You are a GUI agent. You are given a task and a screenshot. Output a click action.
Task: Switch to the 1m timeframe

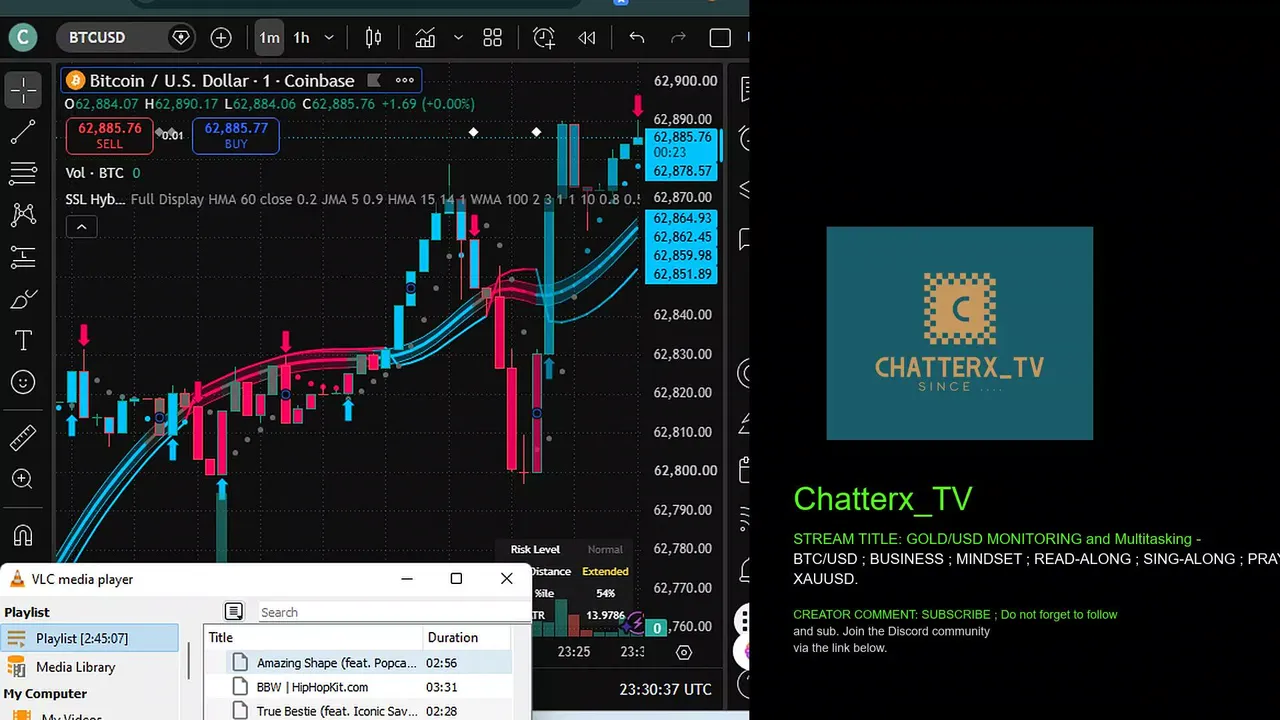click(269, 38)
